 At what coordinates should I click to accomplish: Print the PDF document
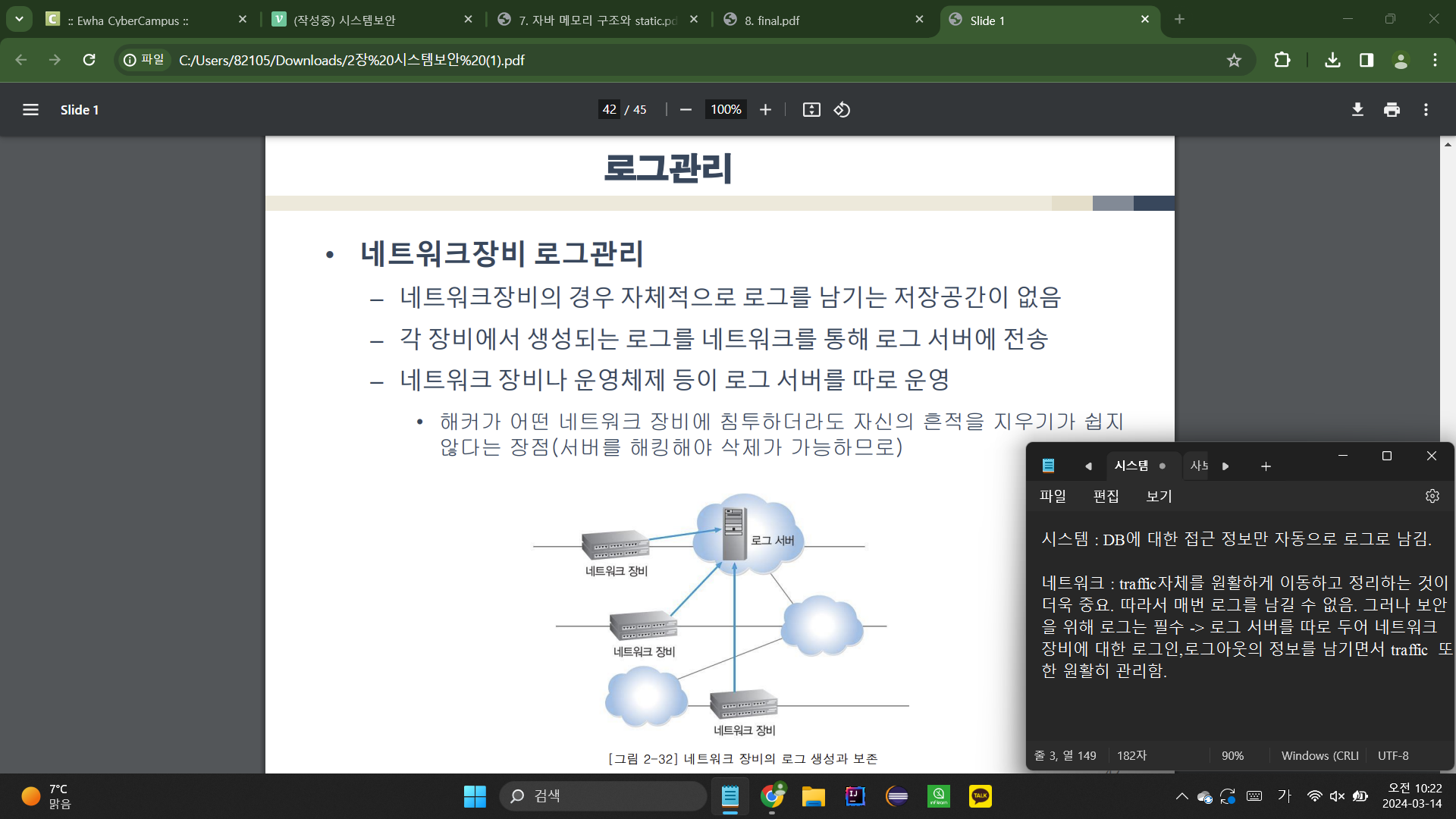[x=1392, y=110]
